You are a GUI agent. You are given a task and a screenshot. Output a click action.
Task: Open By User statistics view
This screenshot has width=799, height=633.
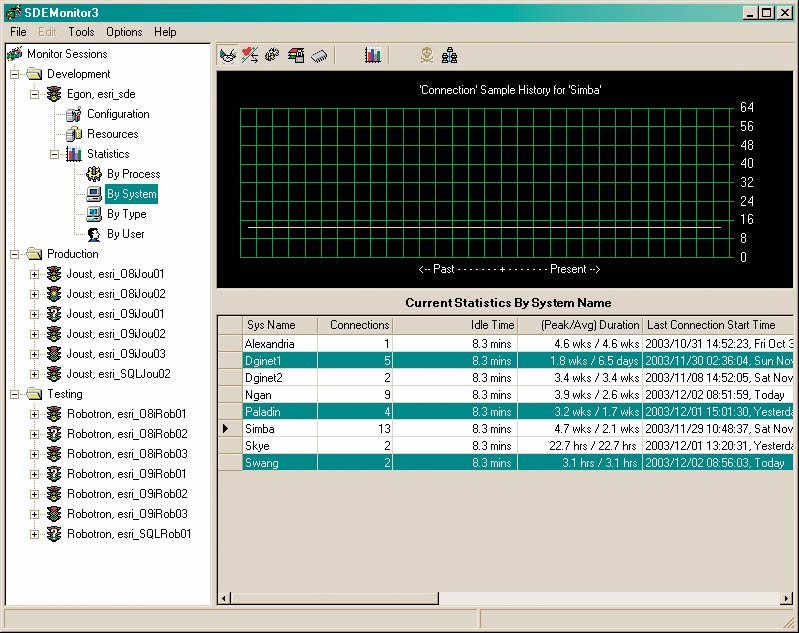(125, 234)
